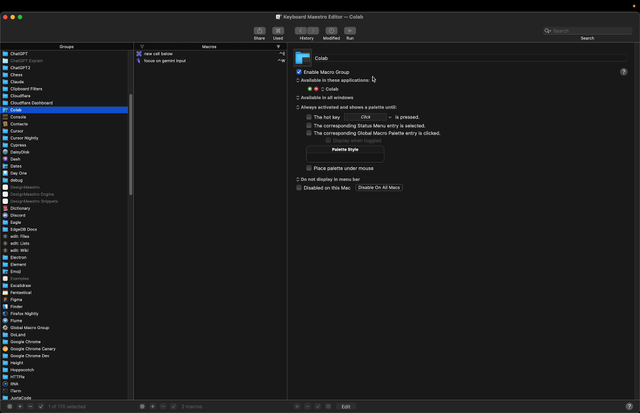
Task: Run the selected macro with the Run button
Action: tap(350, 31)
